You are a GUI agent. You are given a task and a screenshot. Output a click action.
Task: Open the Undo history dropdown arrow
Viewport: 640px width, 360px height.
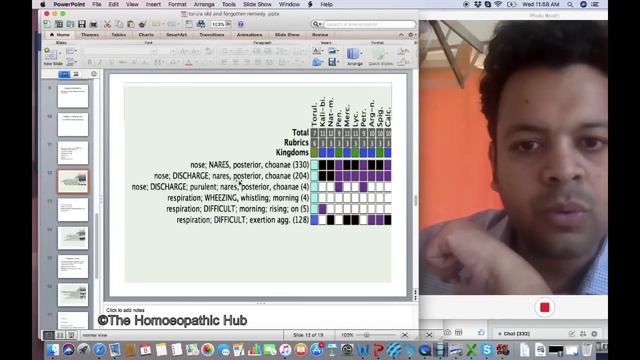point(164,24)
